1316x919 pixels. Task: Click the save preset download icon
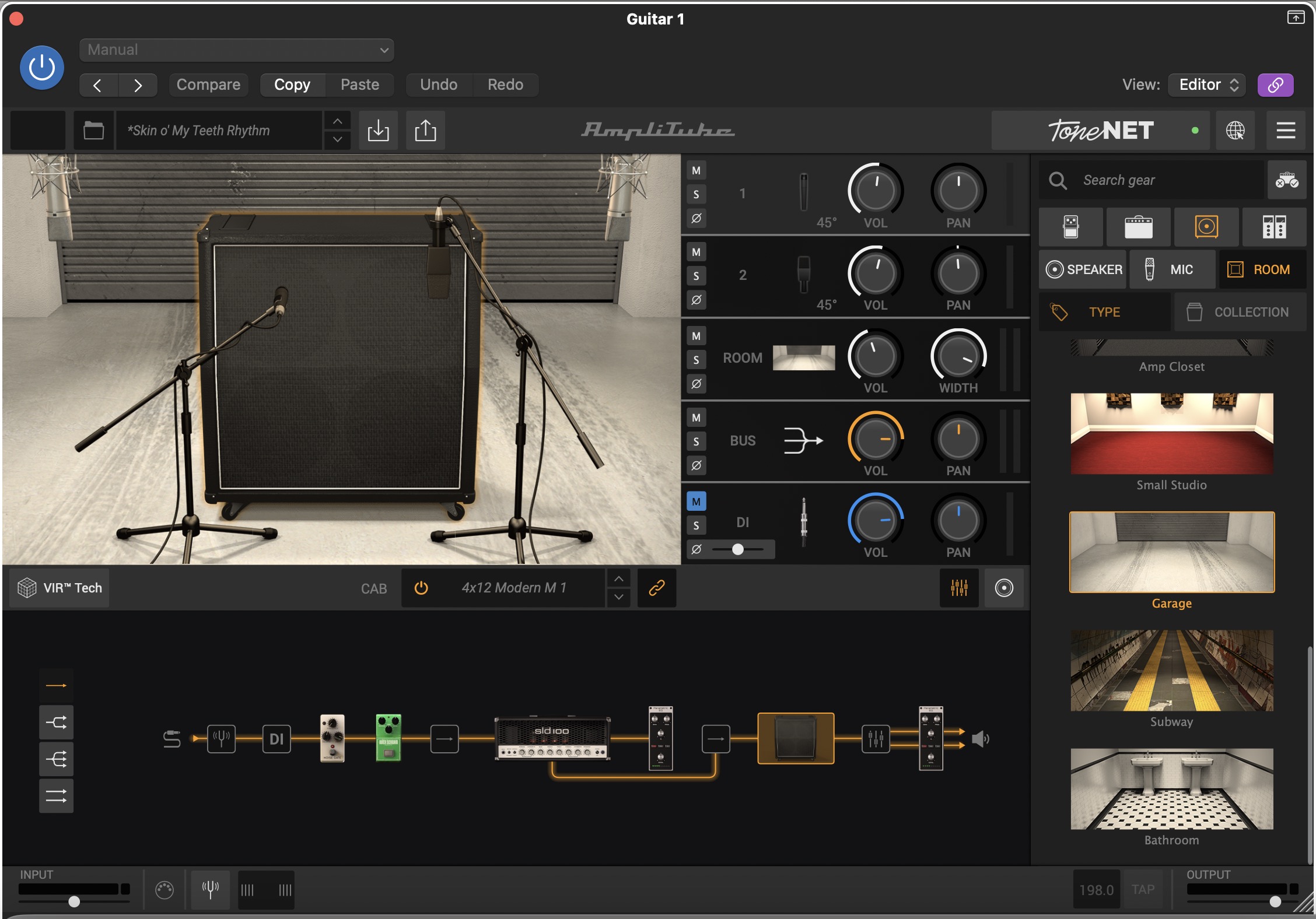[x=378, y=130]
